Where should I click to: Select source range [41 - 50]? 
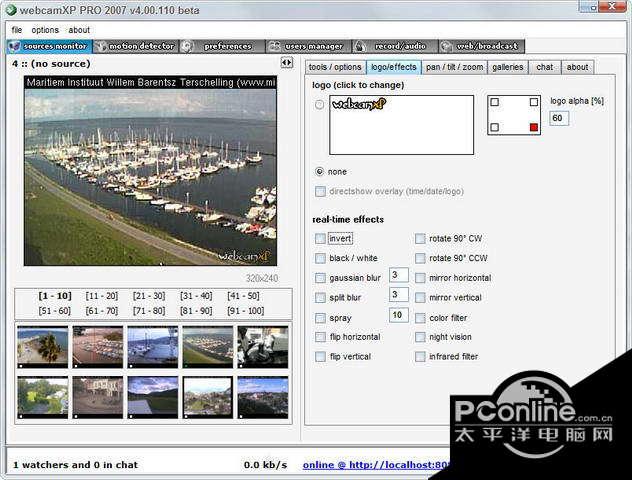point(243,296)
